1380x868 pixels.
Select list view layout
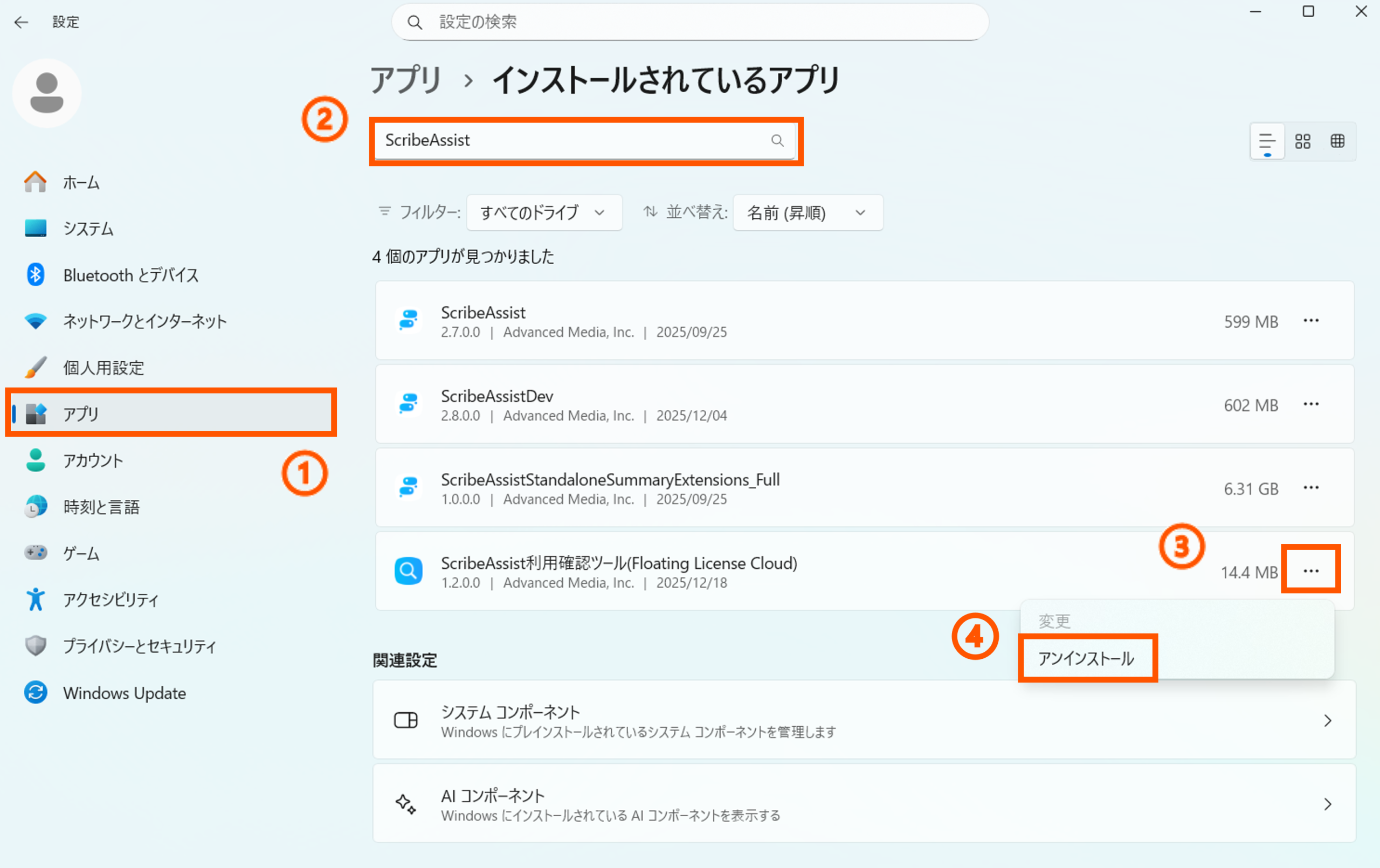pos(1267,141)
